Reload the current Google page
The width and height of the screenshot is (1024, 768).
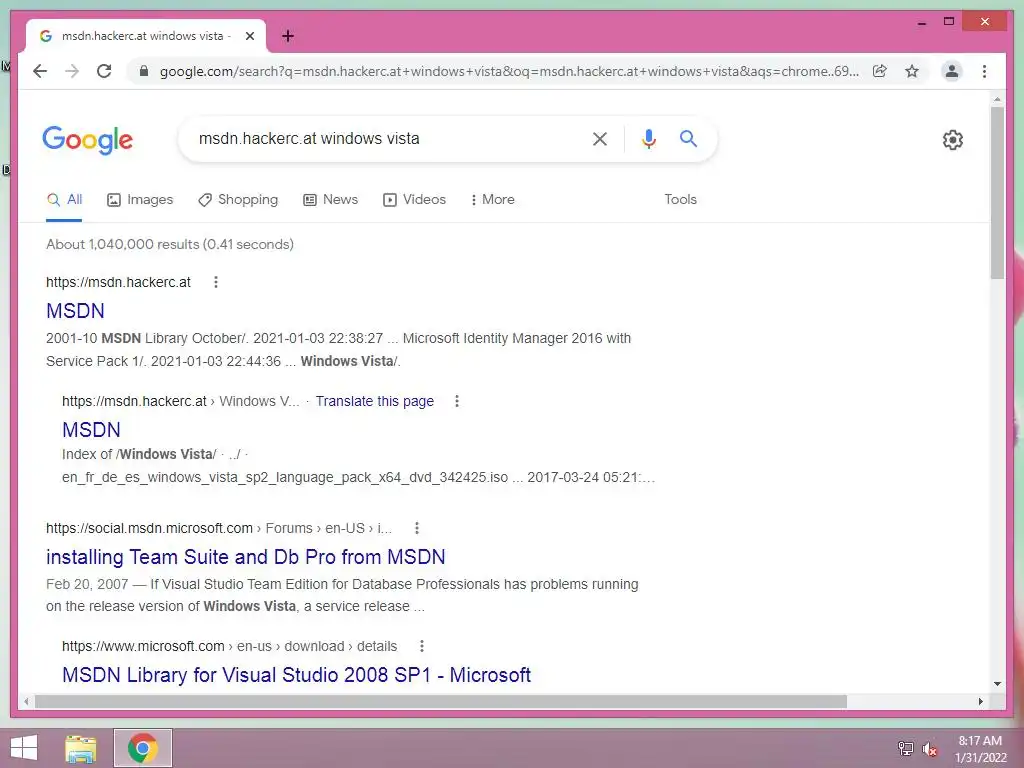[104, 71]
